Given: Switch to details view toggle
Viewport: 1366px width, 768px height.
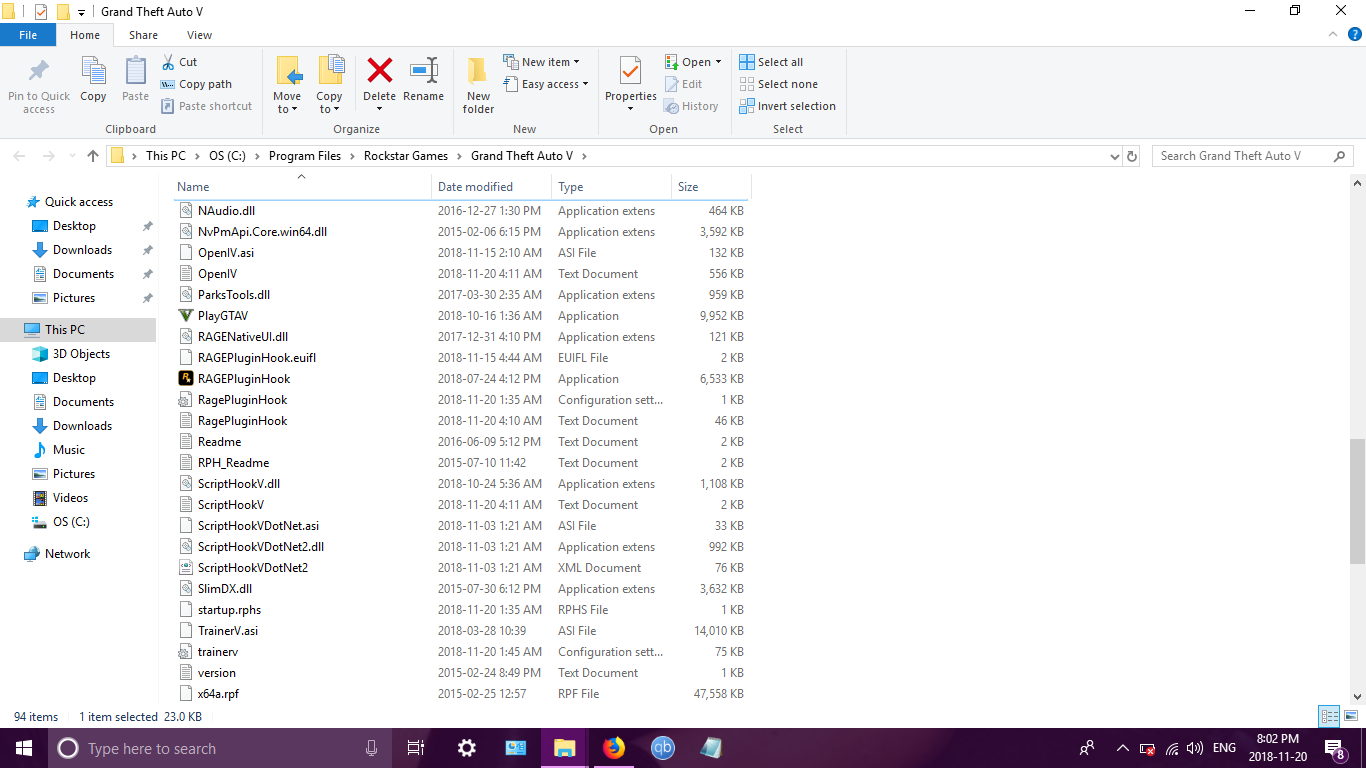Looking at the screenshot, I should tap(1329, 716).
